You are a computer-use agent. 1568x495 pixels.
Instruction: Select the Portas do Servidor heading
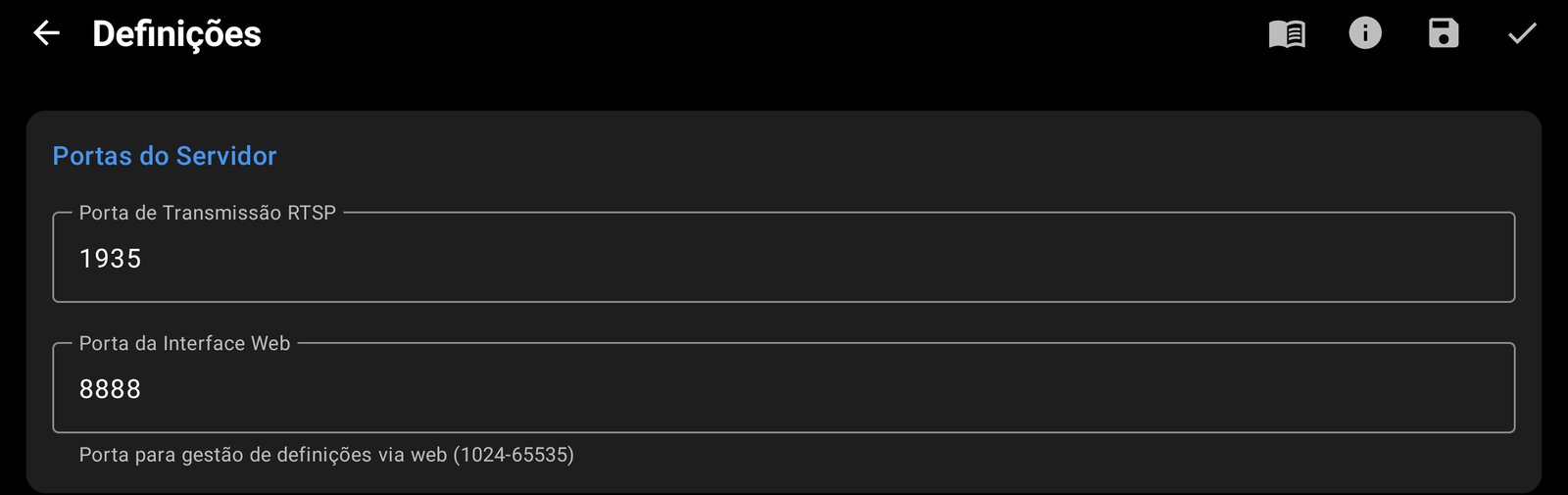click(165, 156)
